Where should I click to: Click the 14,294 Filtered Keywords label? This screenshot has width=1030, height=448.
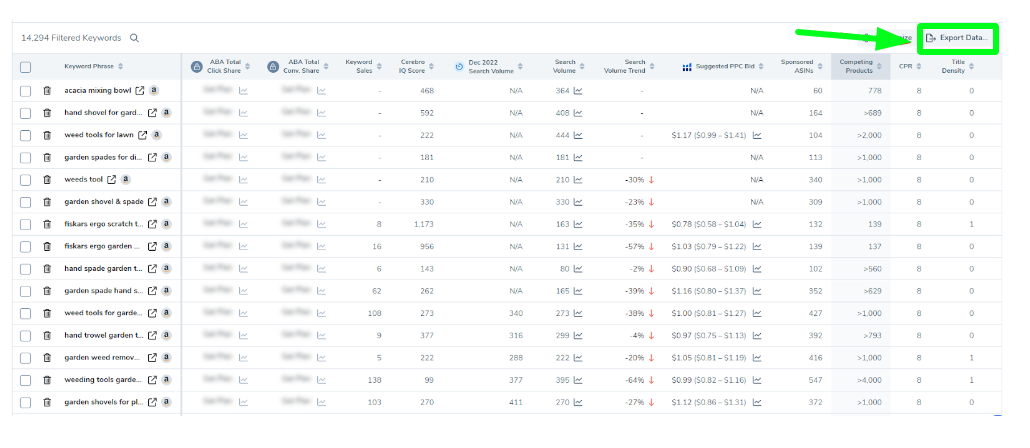pos(71,38)
